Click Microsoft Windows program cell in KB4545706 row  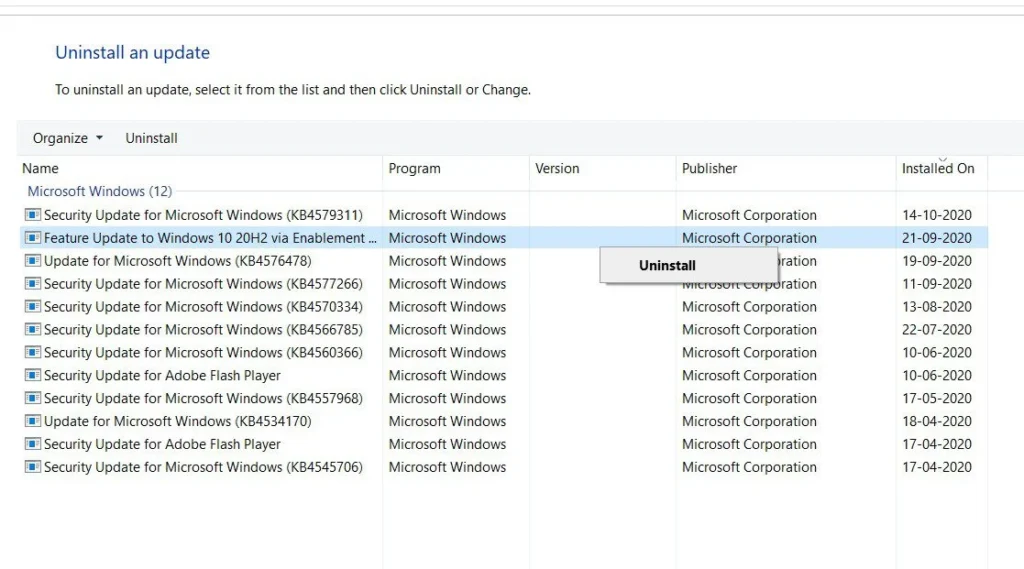coord(447,466)
